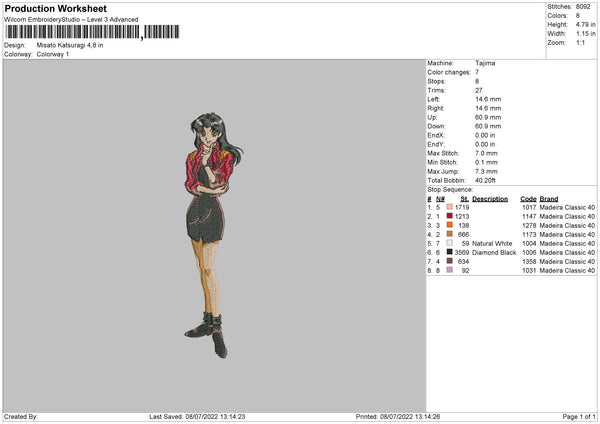Image resolution: width=600 pixels, height=424 pixels.
Task: Click the 'EndX:' label
Action: [436, 135]
